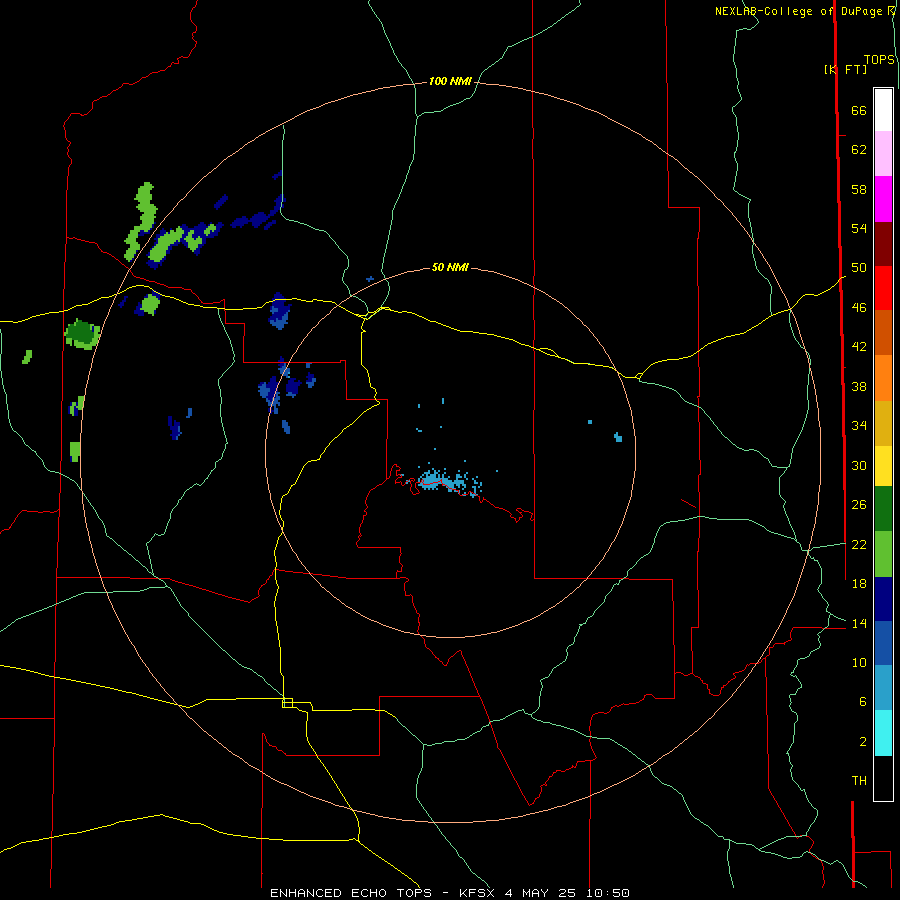Click the 'K FT' units label
Viewport: 900px width, 900px height.
pyautogui.click(x=845, y=69)
